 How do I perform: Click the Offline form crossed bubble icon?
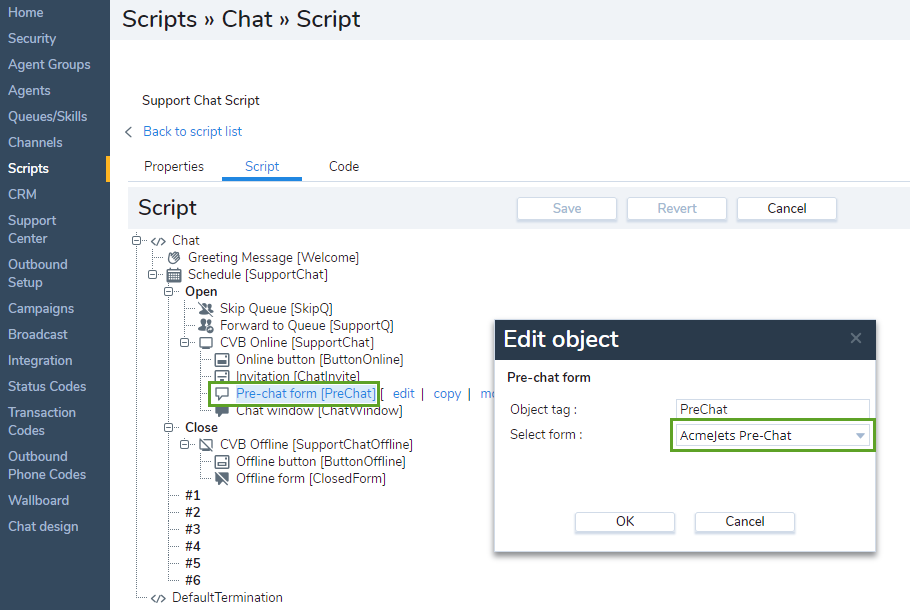(222, 479)
